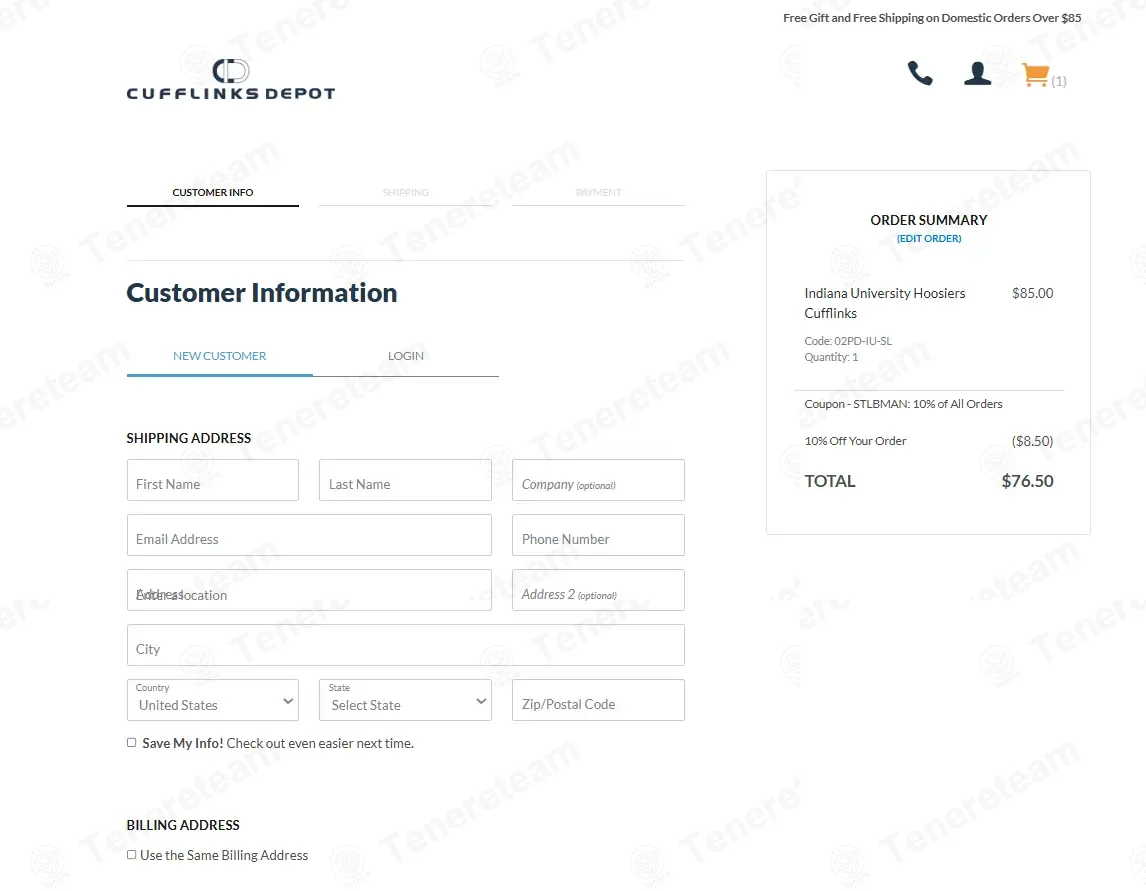This screenshot has width=1146, height=891.
Task: Click the cart count (1) label
Action: (1058, 81)
